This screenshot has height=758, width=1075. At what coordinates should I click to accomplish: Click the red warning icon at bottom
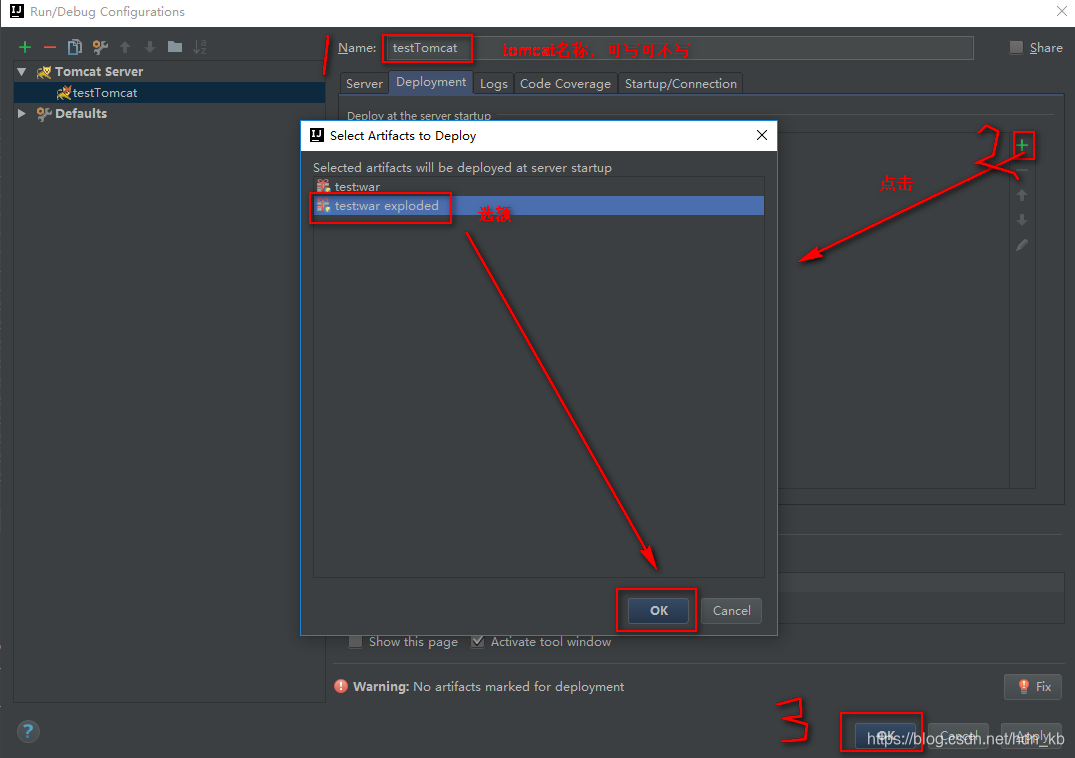(x=341, y=686)
